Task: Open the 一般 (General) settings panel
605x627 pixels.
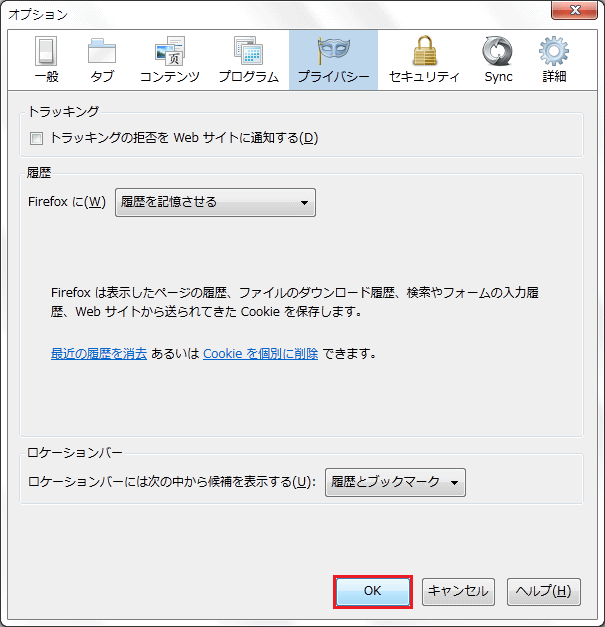Action: (46, 60)
